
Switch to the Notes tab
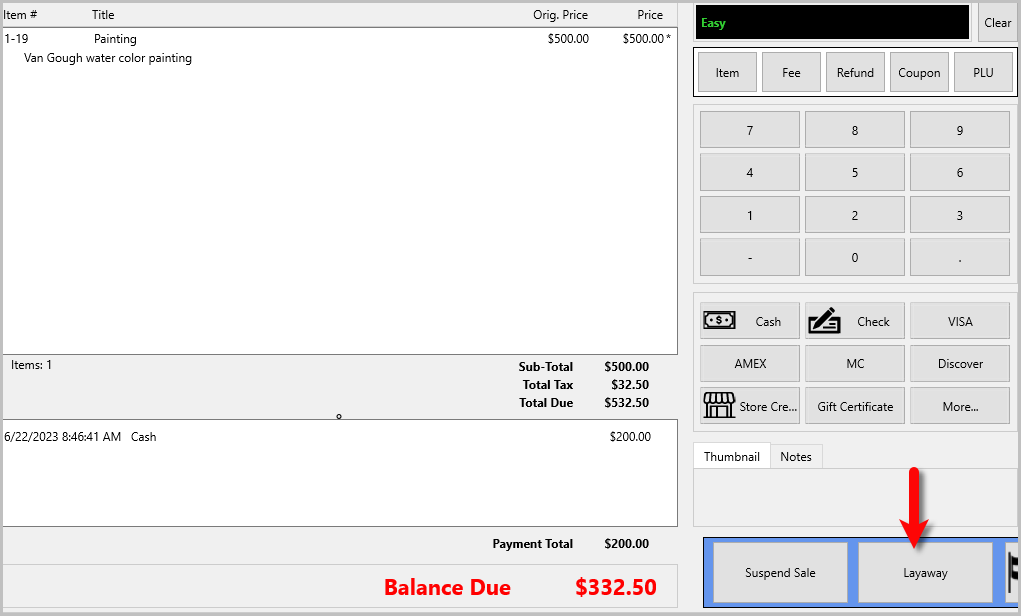(x=796, y=456)
